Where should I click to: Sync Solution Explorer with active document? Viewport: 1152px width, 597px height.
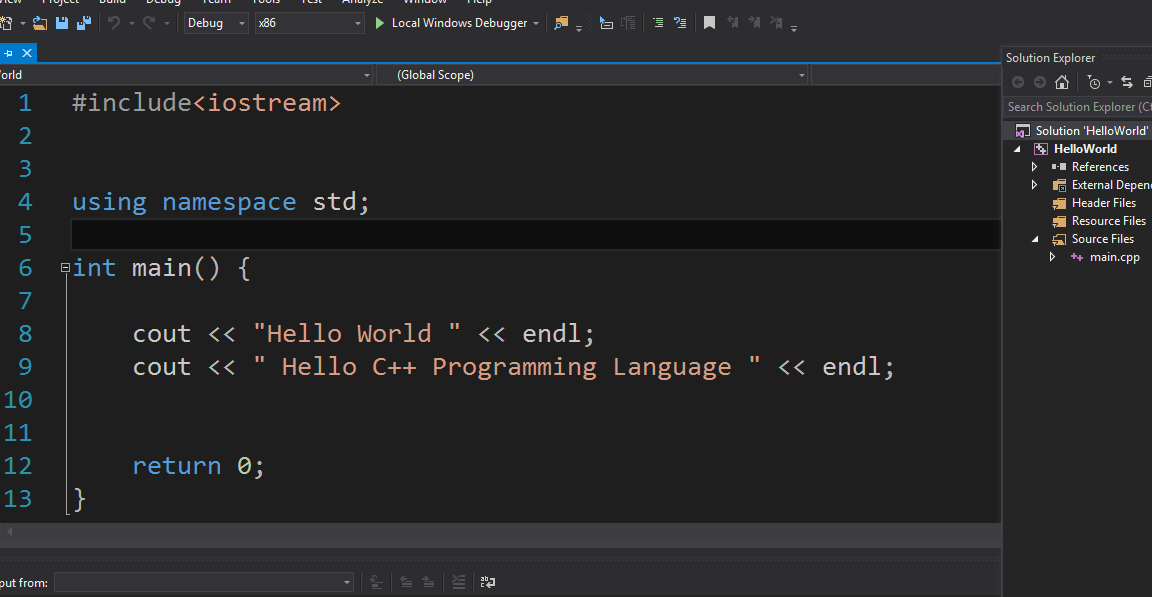1127,82
